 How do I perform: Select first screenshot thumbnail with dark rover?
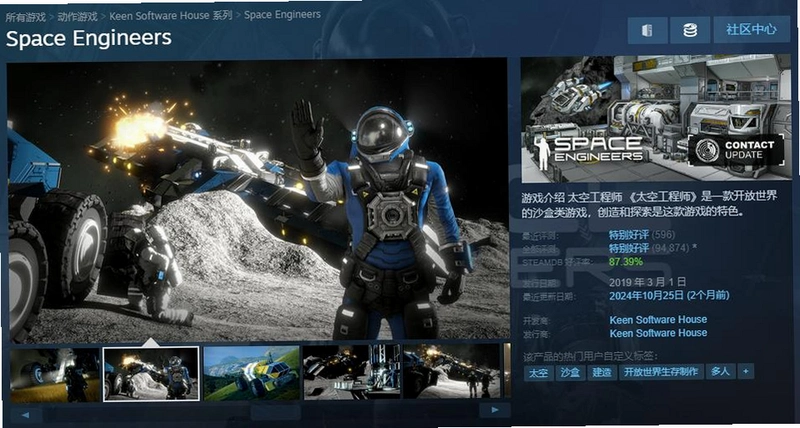(x=55, y=374)
